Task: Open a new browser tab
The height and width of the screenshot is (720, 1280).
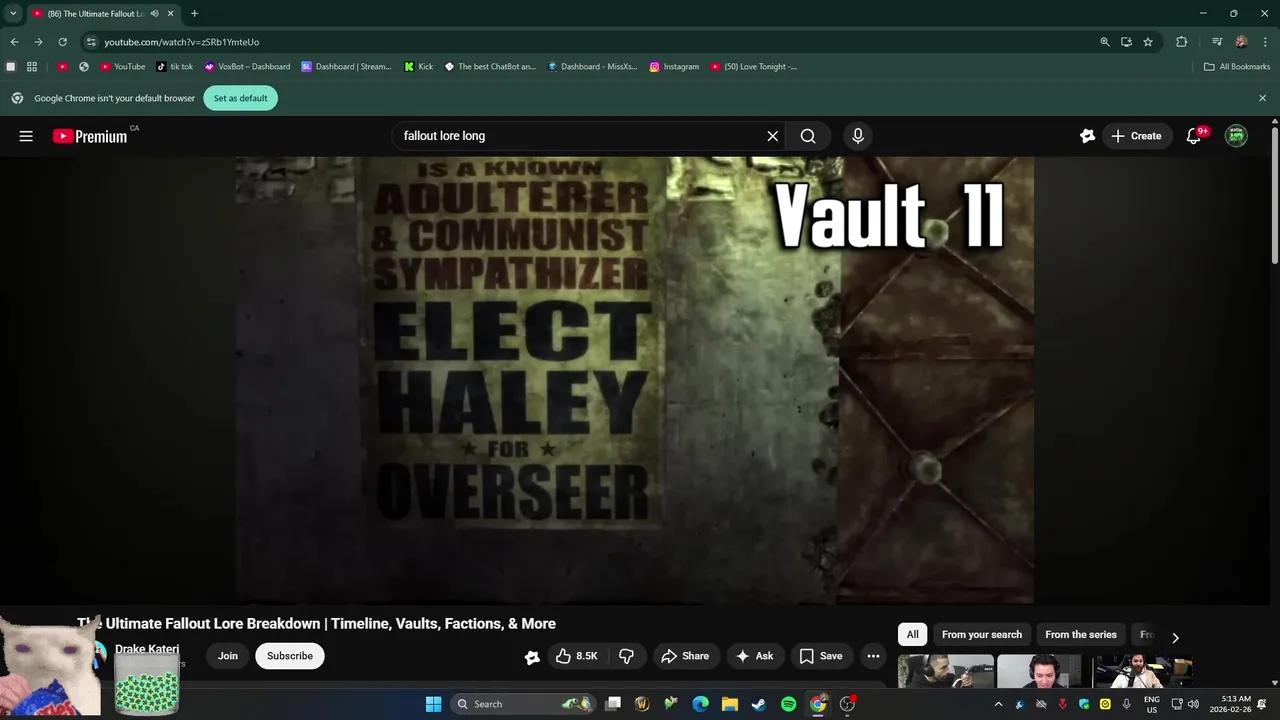Action: coord(194,14)
